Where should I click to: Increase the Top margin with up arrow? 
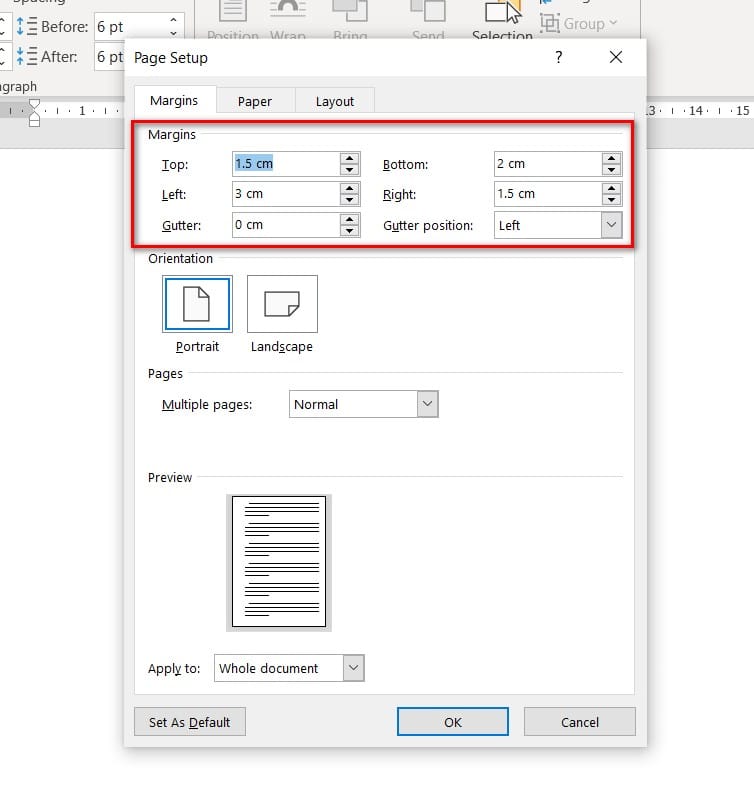coord(350,158)
